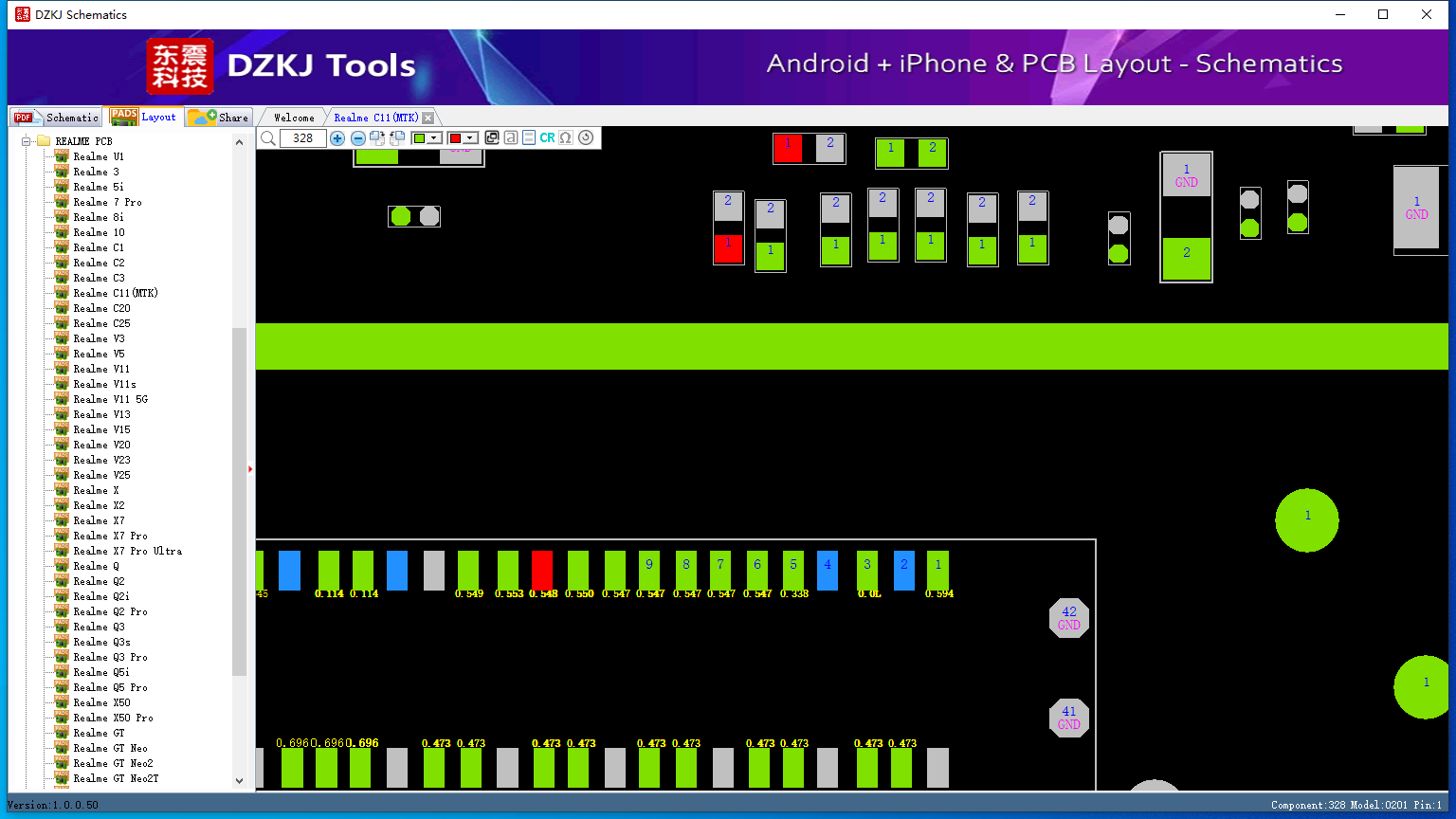Click the PADS icon beside Realme V11 5G

point(62,399)
